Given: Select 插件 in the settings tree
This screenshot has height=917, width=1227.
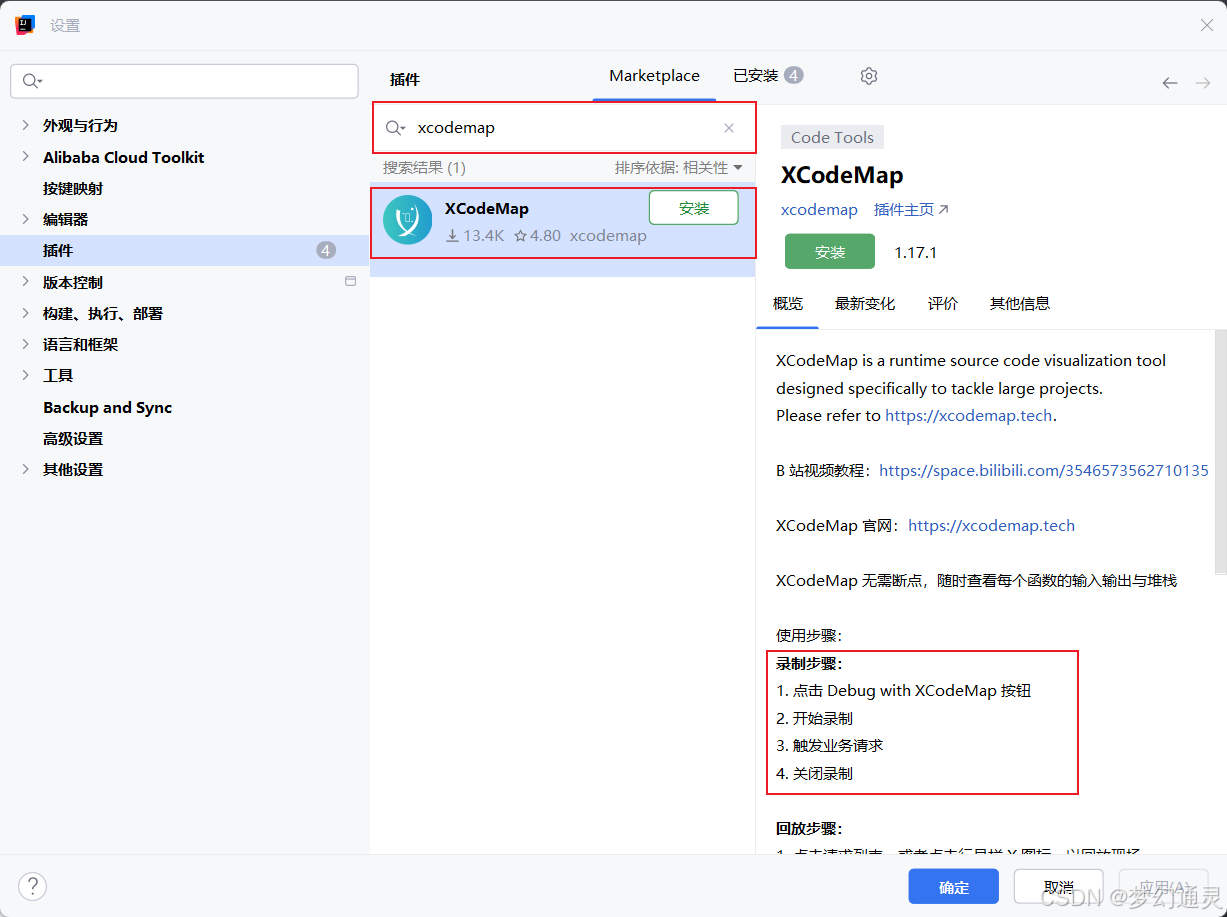Looking at the screenshot, I should point(184,250).
